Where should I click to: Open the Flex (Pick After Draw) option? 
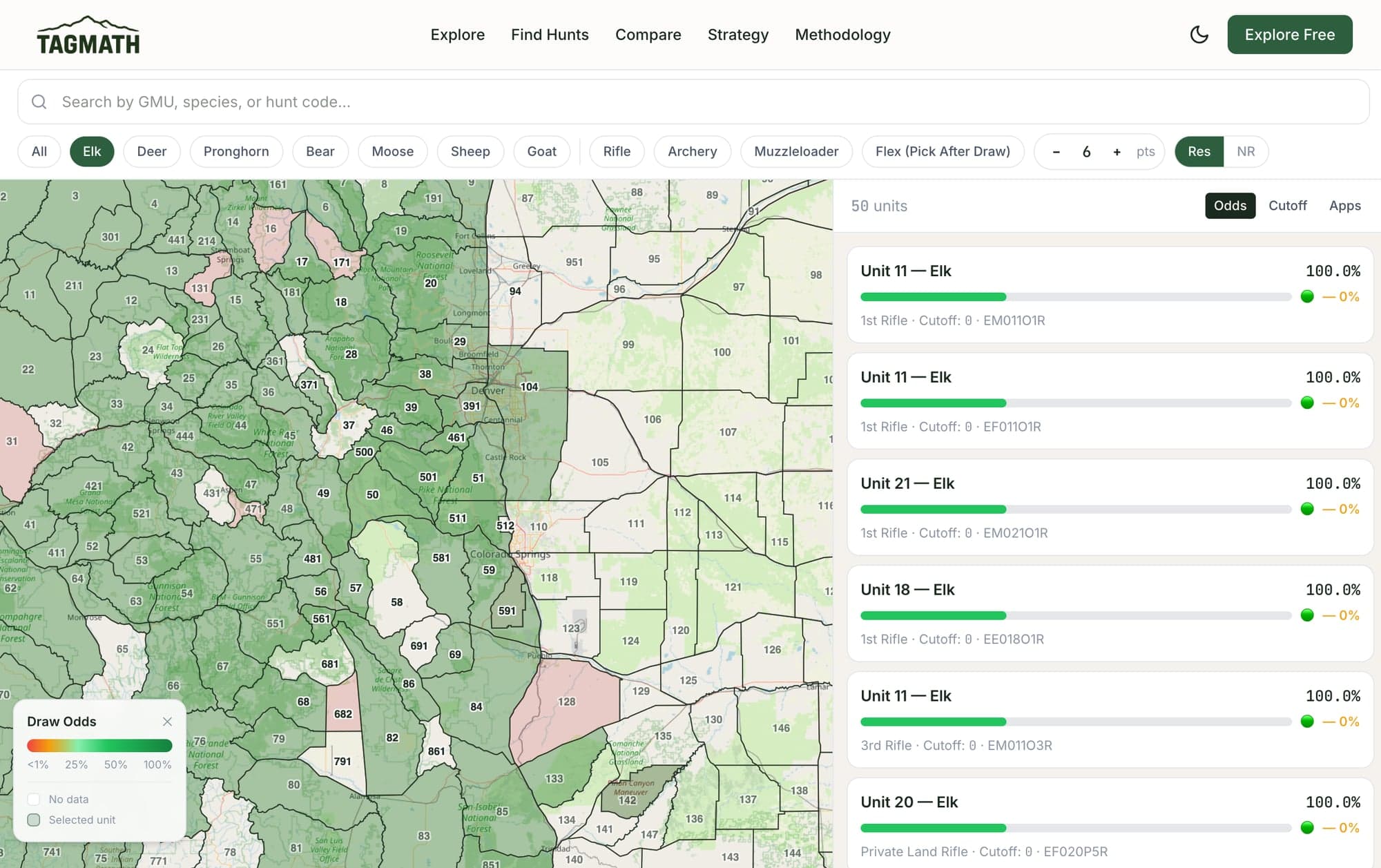click(x=943, y=151)
